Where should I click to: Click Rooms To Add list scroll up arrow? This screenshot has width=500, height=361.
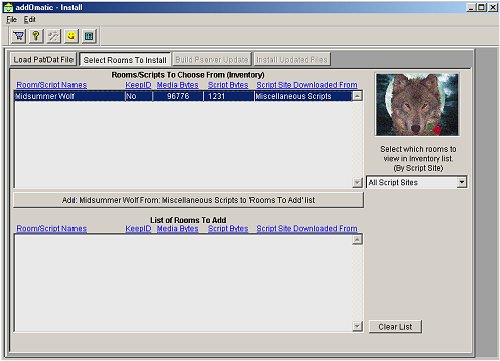[x=357, y=240]
